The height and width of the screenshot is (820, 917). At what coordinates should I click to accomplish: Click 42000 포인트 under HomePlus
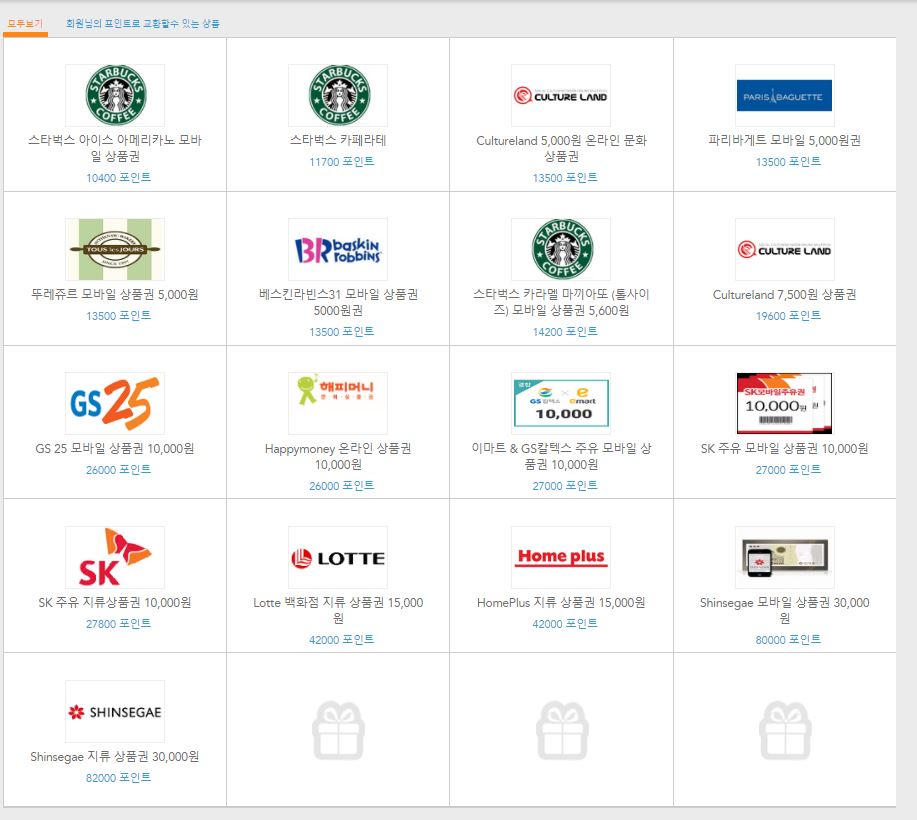point(564,623)
